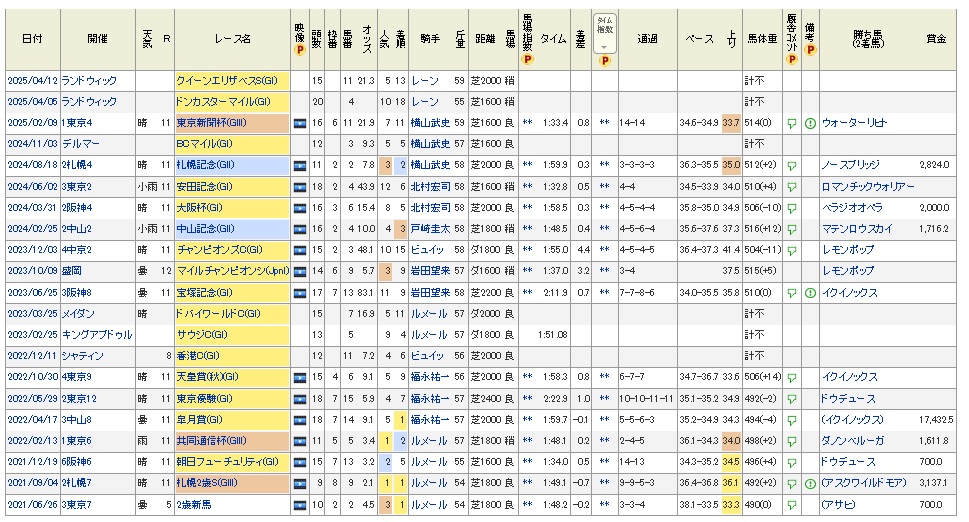Open winner horse ノースブリッジ link
The image size is (969, 522).
[851, 166]
